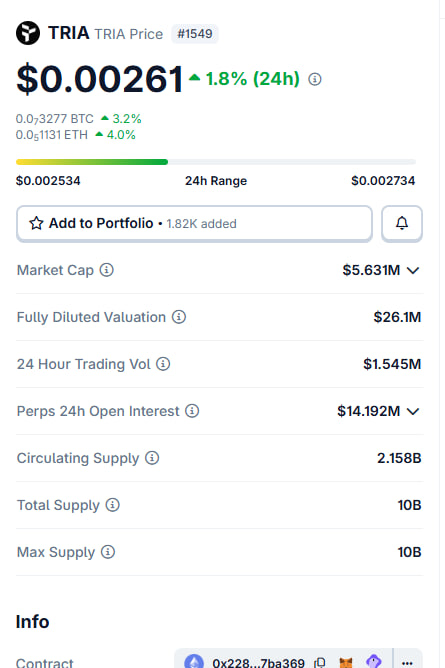Open more contract options ellipsis

click(x=407, y=663)
